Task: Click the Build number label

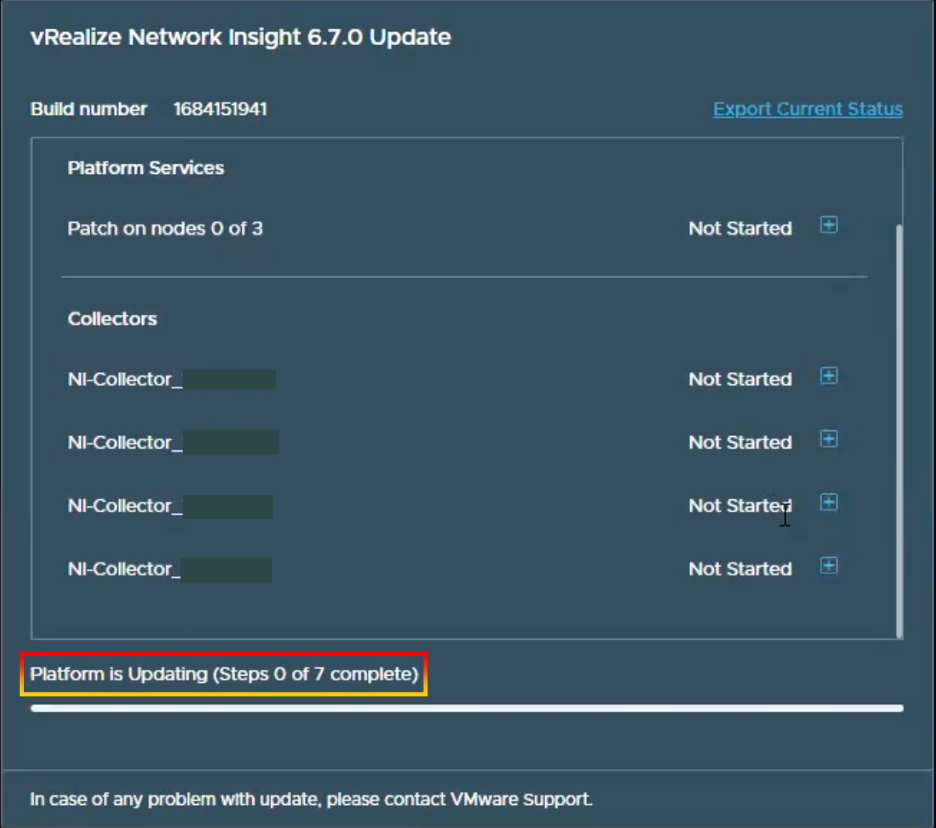Action: point(88,109)
